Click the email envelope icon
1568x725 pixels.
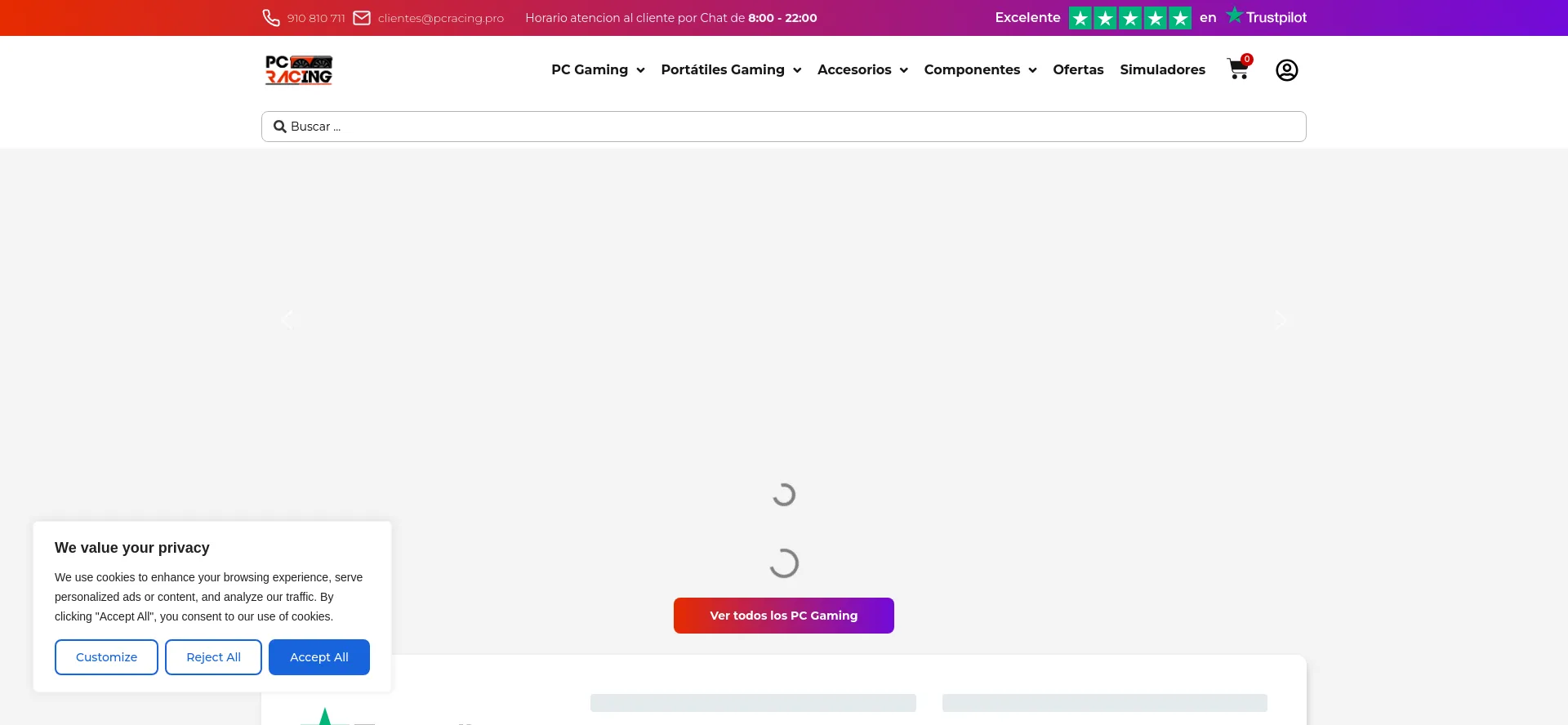tap(362, 18)
